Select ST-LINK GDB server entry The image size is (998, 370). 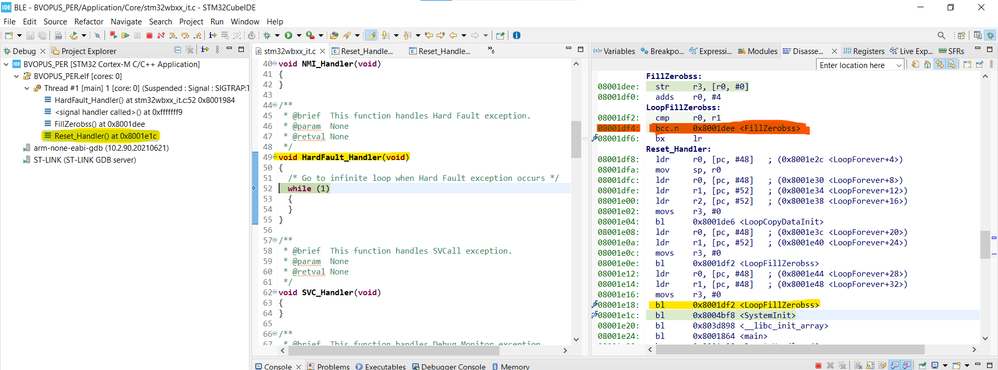(x=80, y=160)
